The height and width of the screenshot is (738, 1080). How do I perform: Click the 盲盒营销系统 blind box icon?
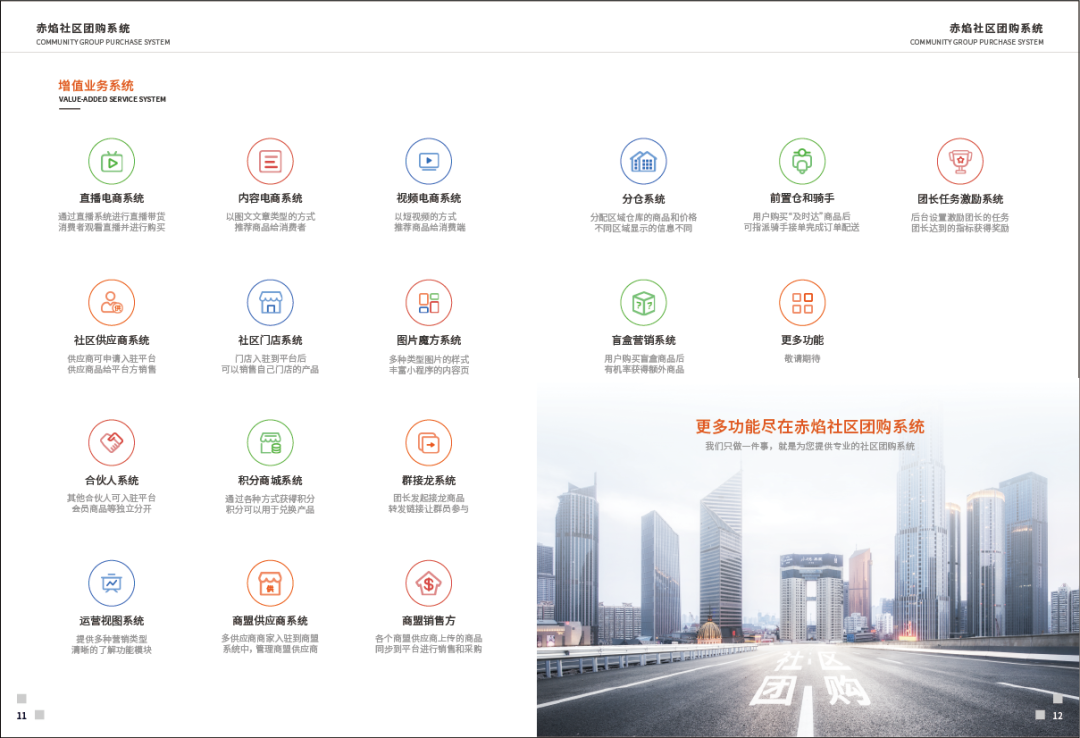coord(643,302)
